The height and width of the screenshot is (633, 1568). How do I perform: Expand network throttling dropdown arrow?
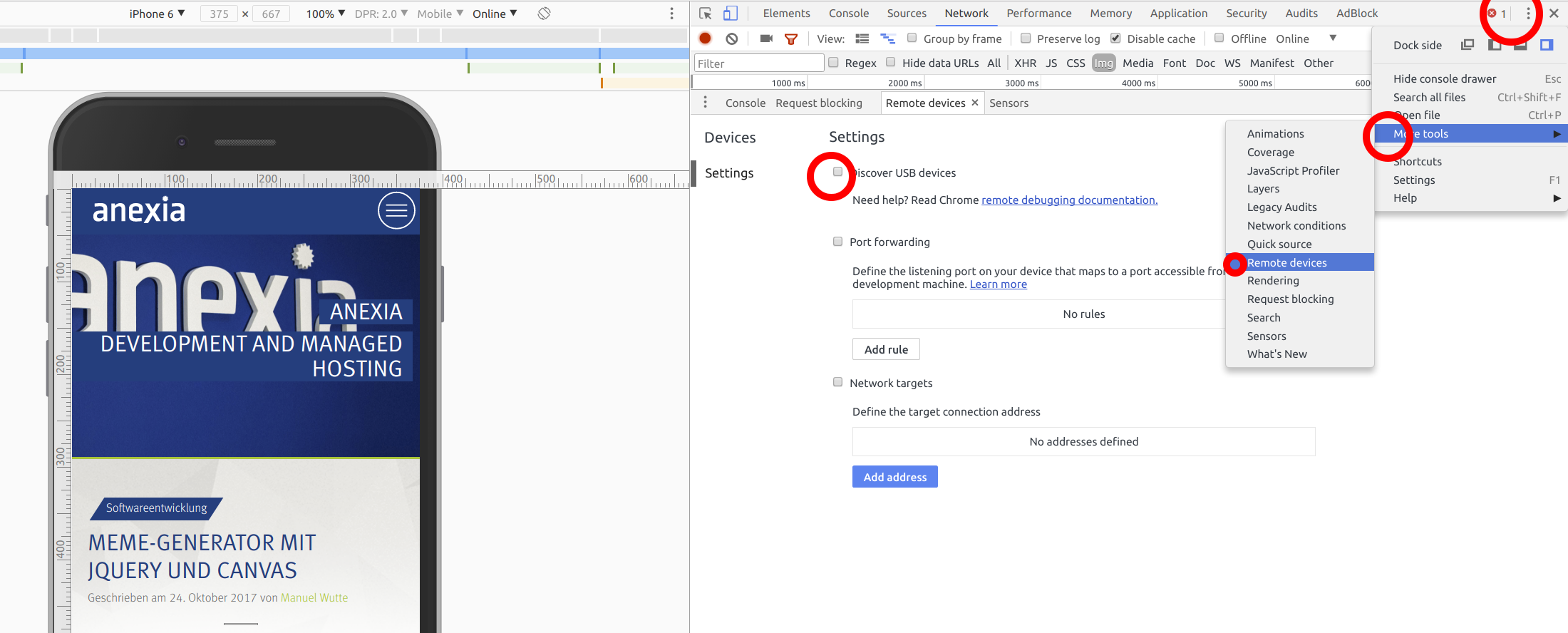pyautogui.click(x=1333, y=38)
